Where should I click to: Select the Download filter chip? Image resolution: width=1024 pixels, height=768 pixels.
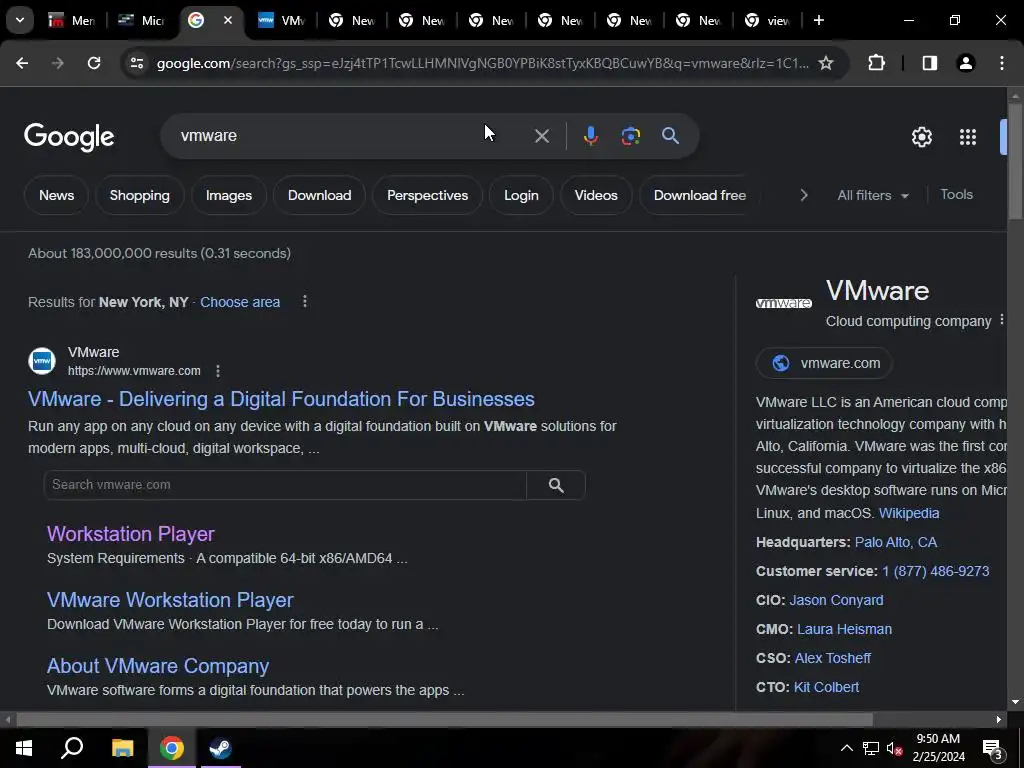pos(319,195)
